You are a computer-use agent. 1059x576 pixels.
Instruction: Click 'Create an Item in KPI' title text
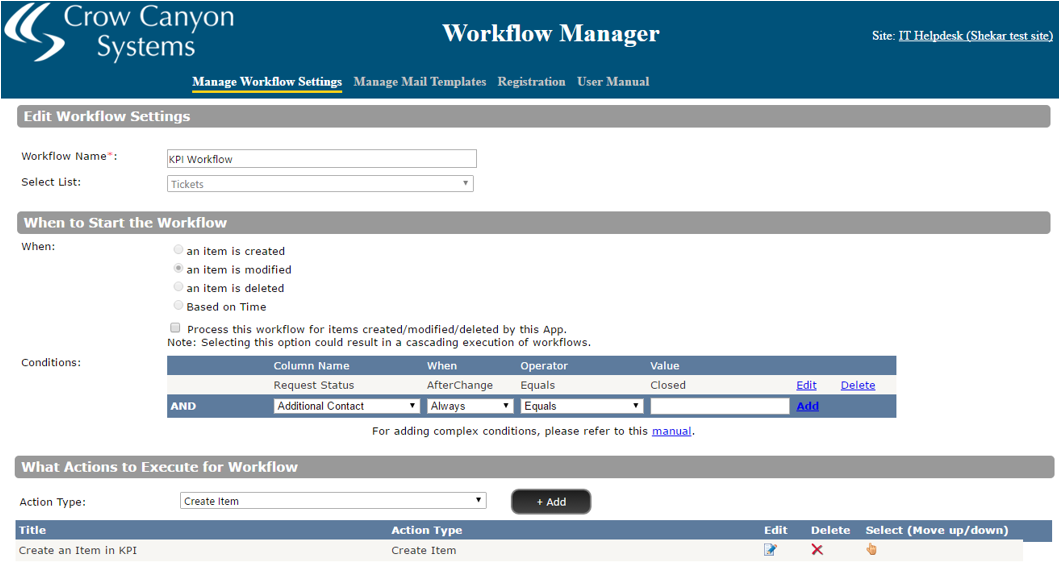point(78,550)
